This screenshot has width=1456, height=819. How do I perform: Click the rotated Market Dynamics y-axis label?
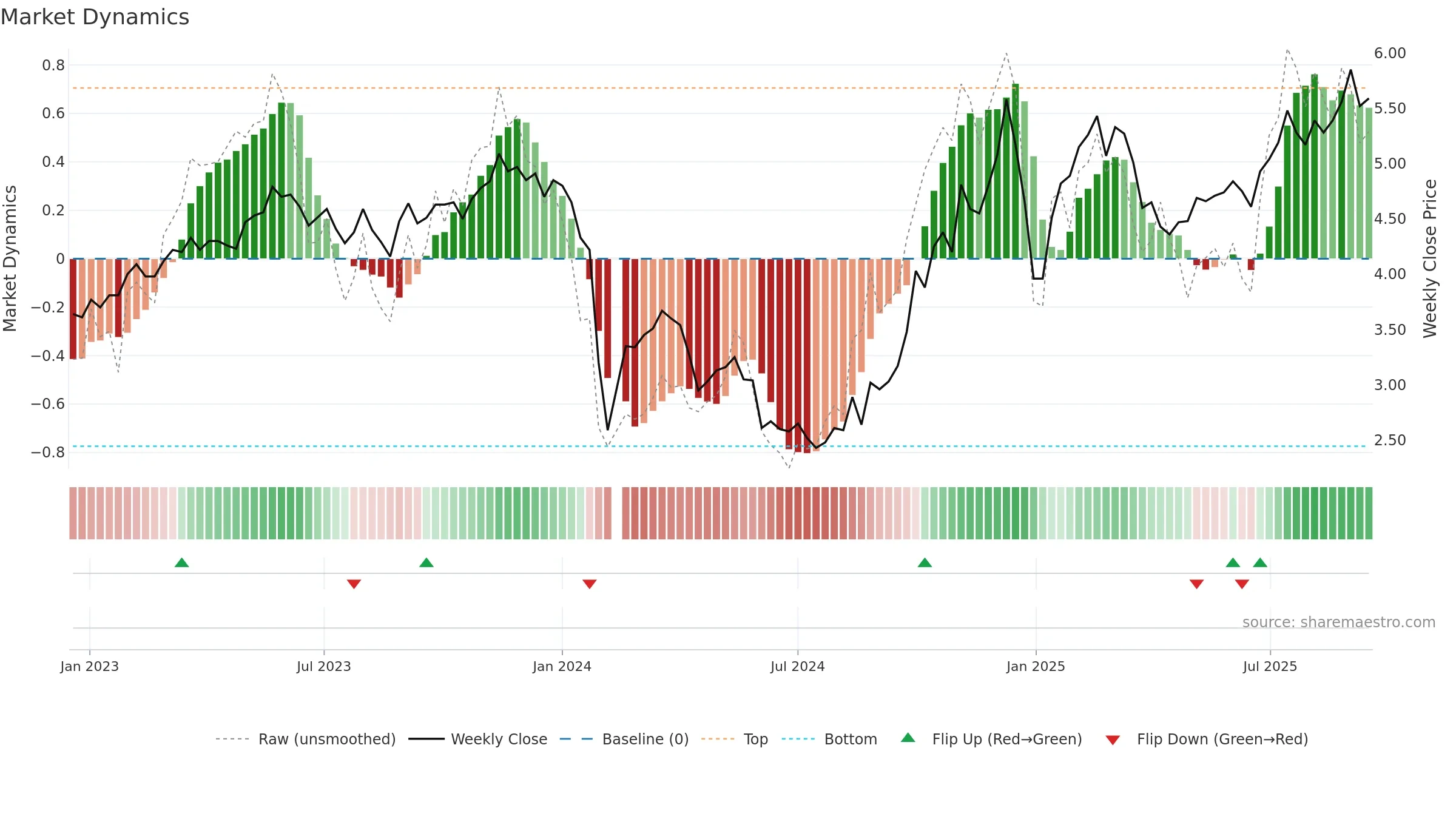click(10, 258)
